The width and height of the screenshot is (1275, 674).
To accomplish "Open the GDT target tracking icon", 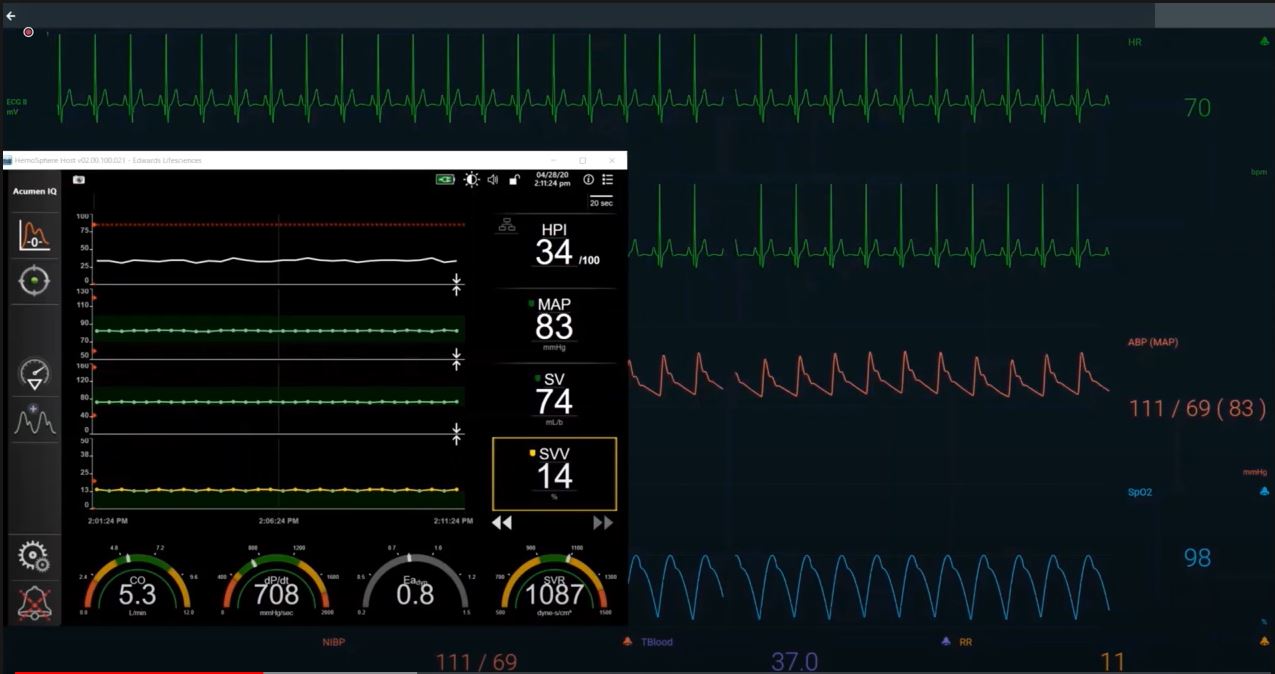I will click(x=35, y=281).
